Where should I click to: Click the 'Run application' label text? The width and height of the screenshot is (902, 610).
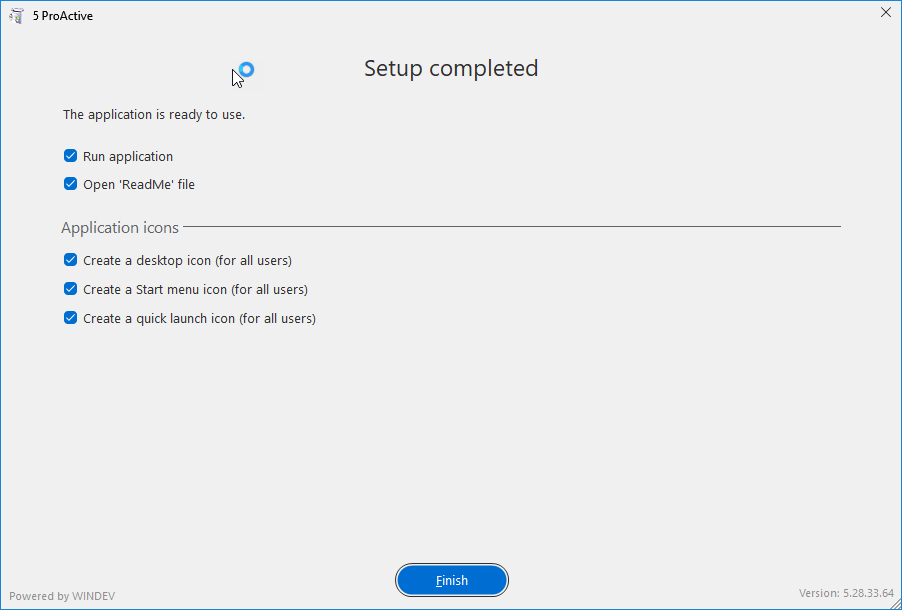[x=128, y=157]
